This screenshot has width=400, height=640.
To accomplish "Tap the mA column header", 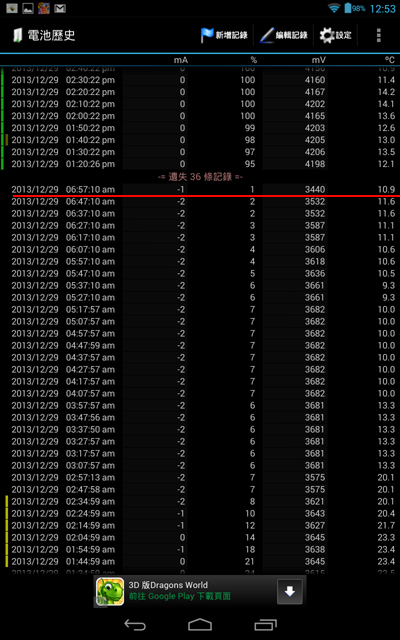I will (x=181, y=60).
